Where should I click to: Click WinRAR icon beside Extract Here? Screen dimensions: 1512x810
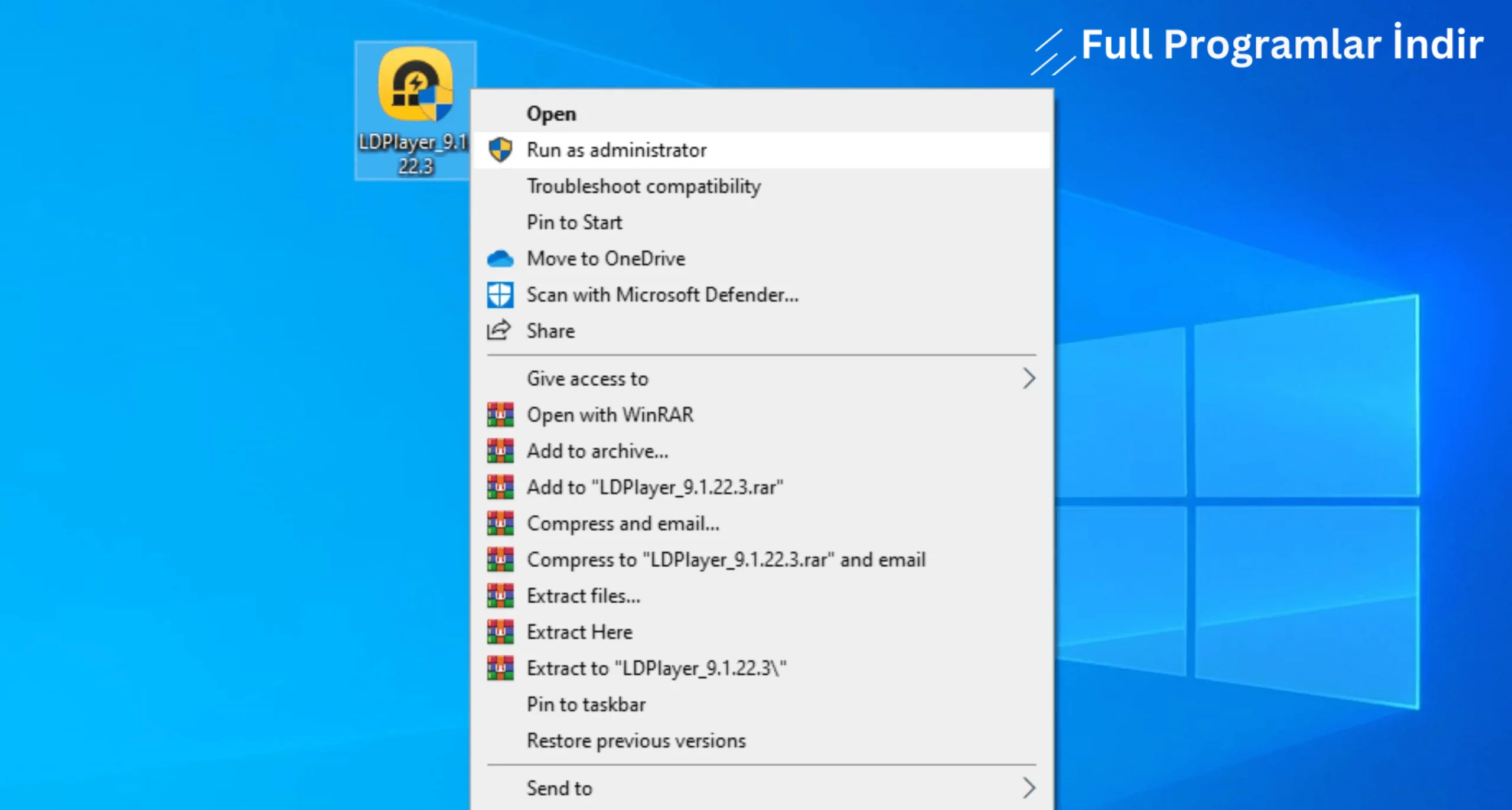point(500,632)
